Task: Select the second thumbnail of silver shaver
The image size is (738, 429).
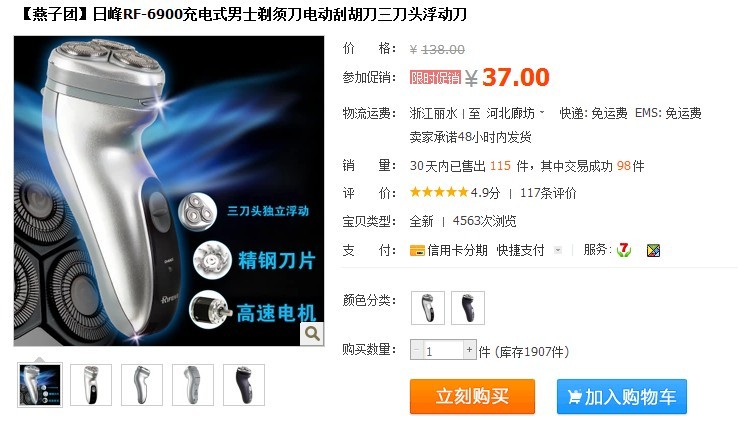Action: point(91,385)
